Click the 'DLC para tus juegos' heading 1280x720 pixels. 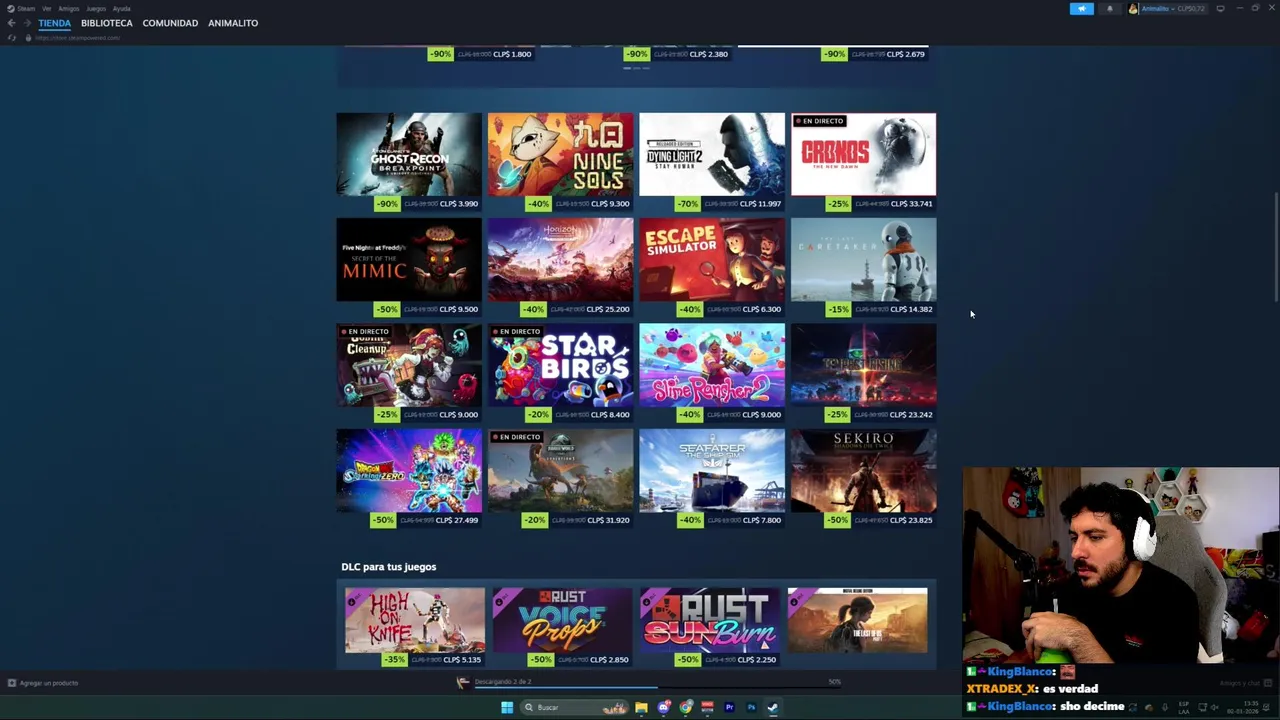tap(388, 567)
